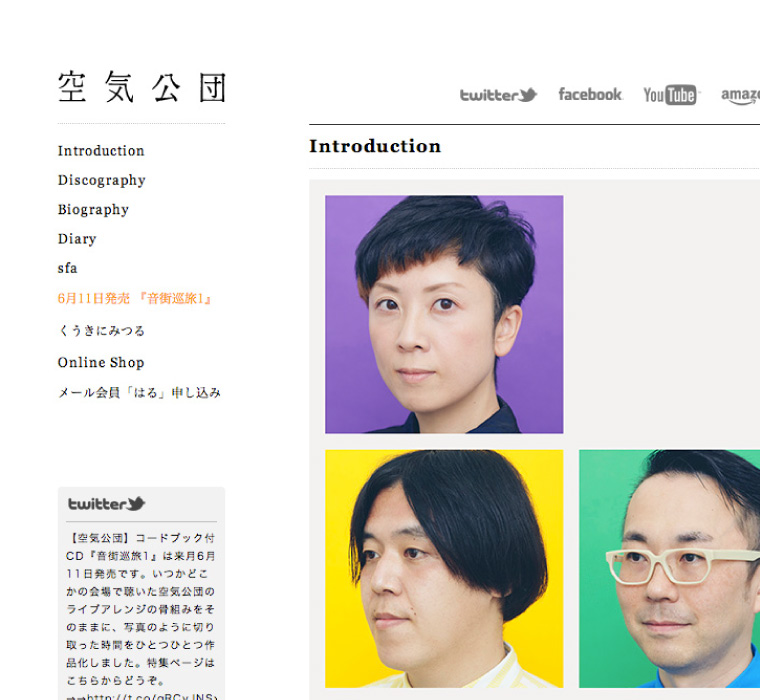Open the orange 6月11日発売 音街巡旅1 link
Screen dimensions: 760x700
tap(135, 298)
